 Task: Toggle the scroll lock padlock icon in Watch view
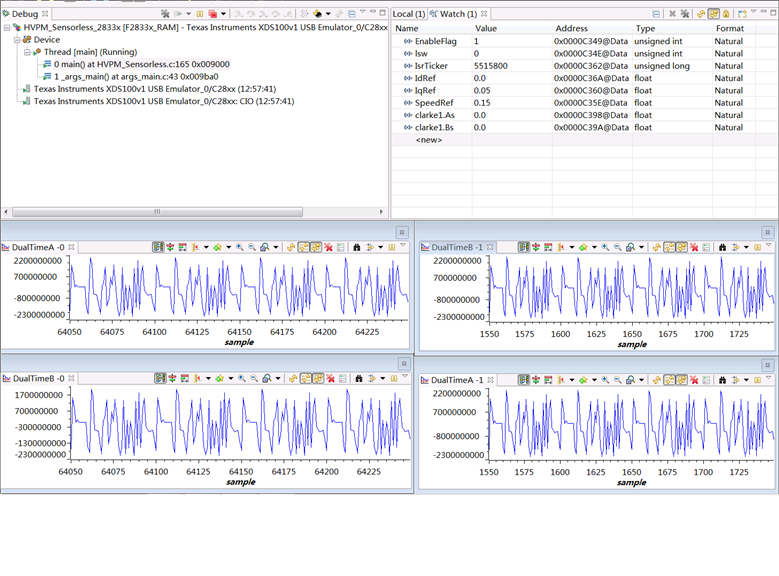726,14
